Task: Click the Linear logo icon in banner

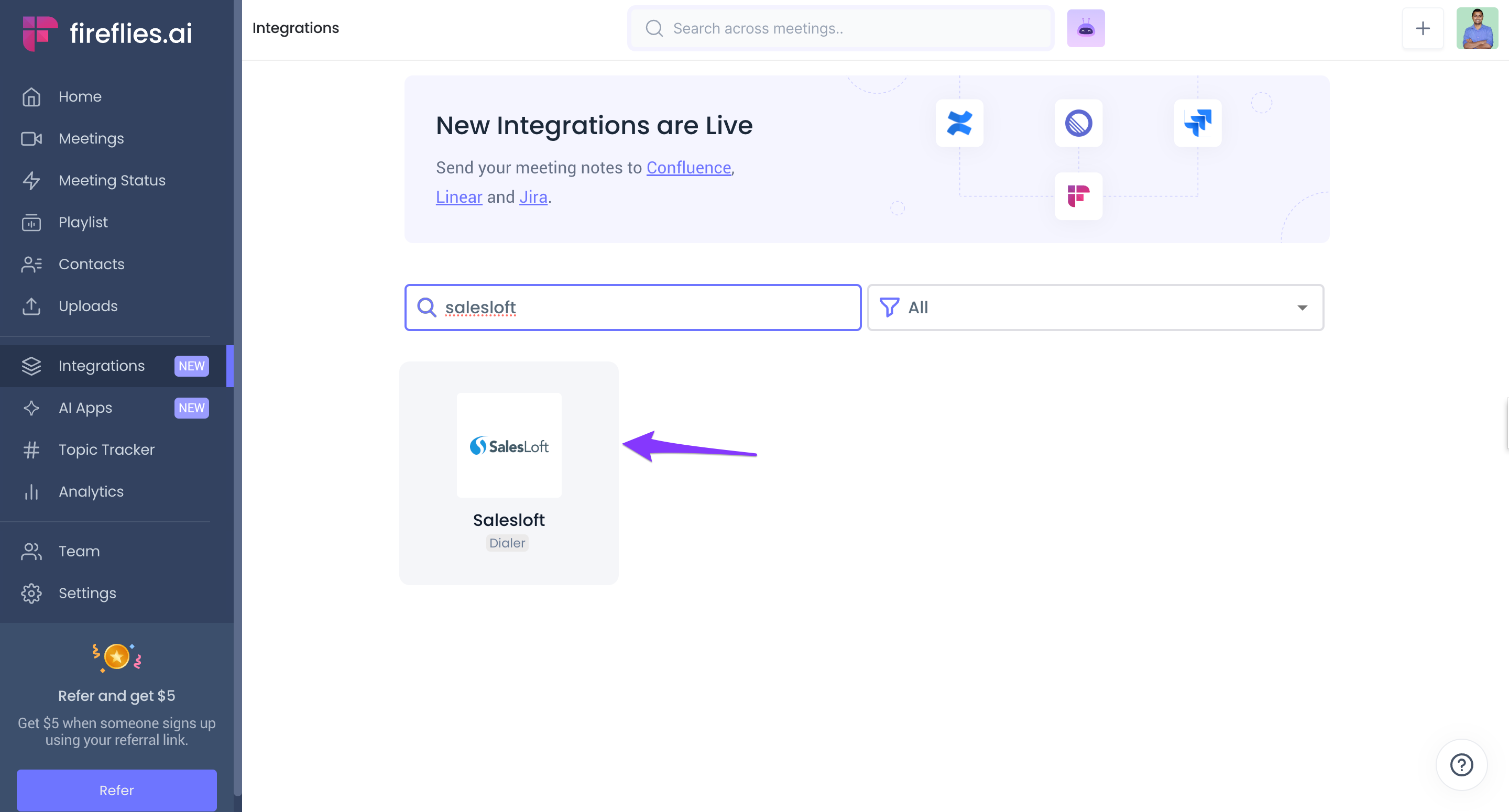Action: [1078, 123]
